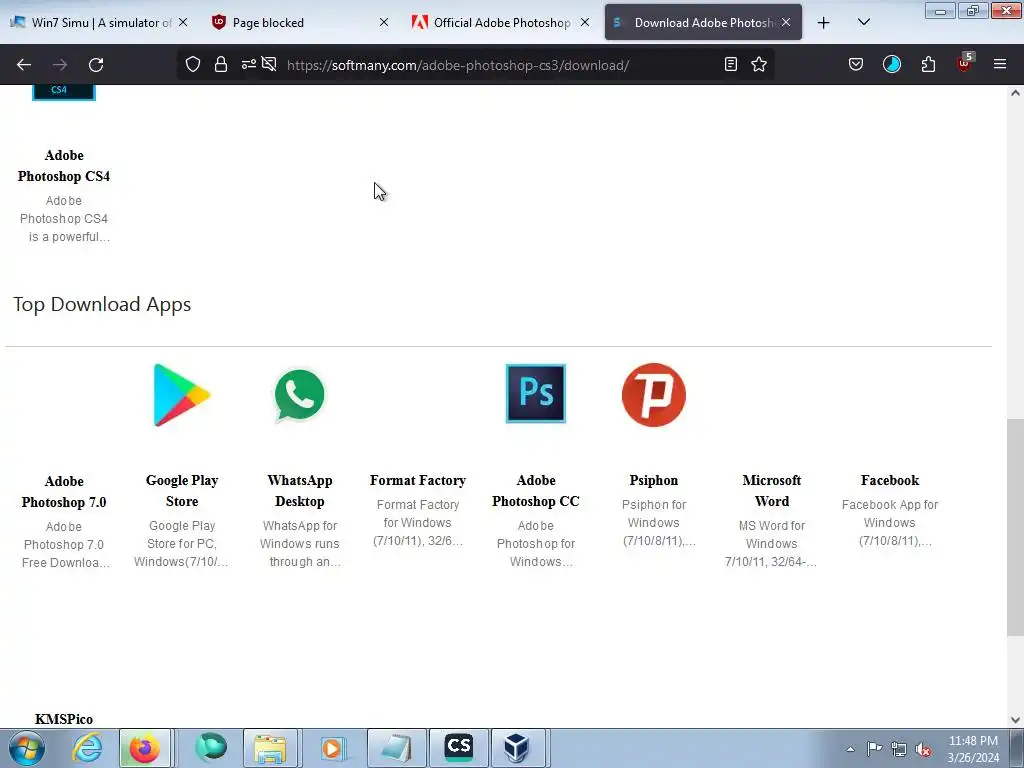Open the VirtualBox taskbar icon

click(x=517, y=748)
